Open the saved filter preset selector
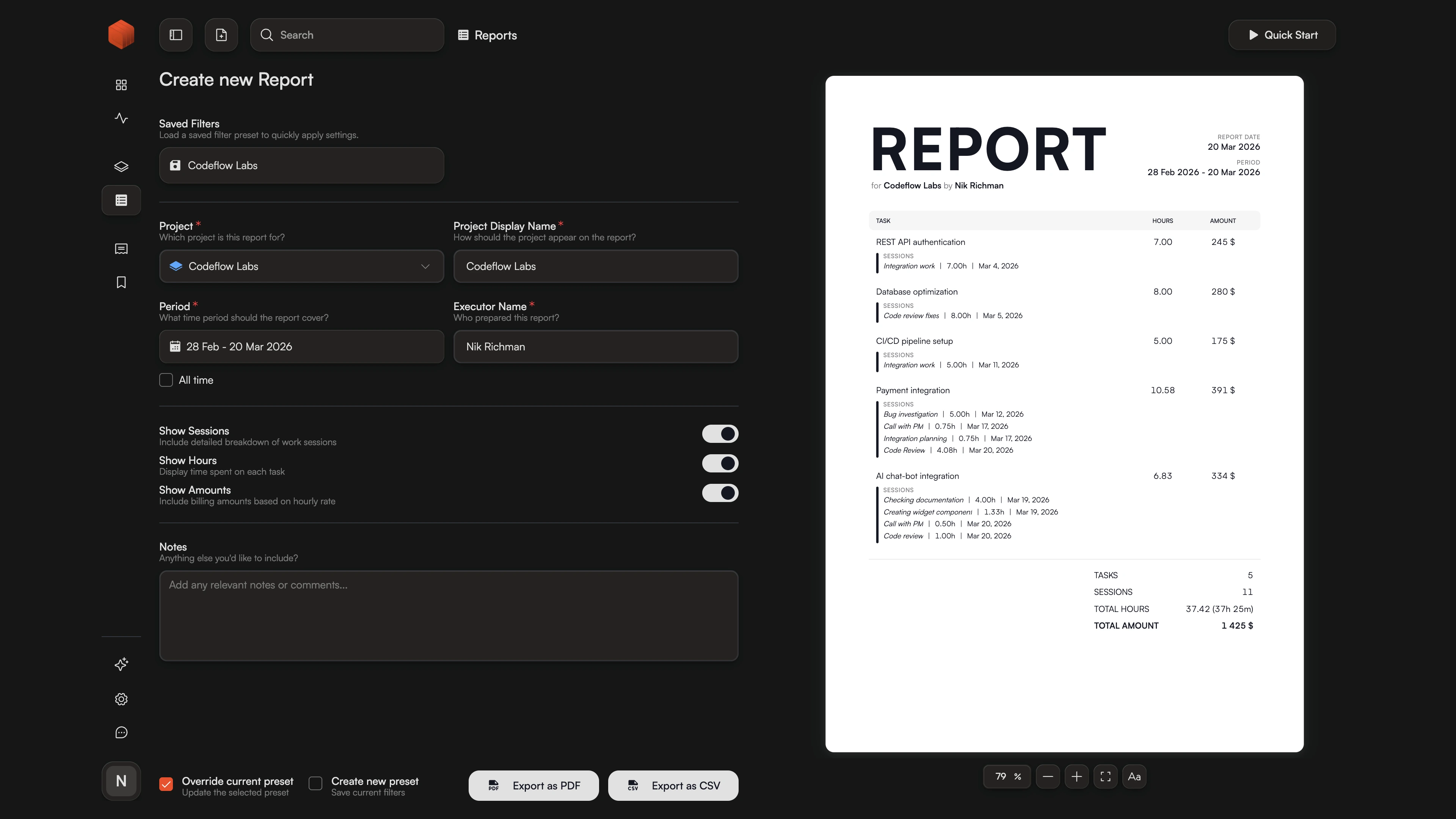 [x=301, y=165]
